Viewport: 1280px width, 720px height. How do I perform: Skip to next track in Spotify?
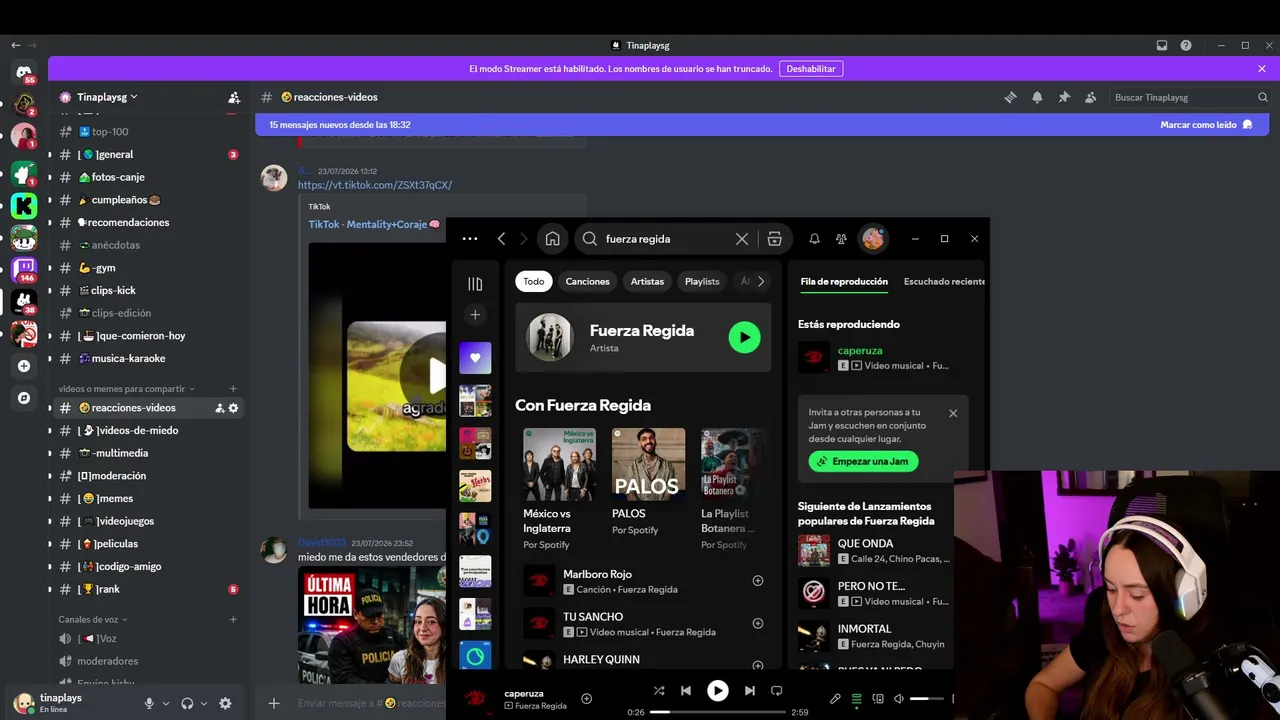coord(749,691)
